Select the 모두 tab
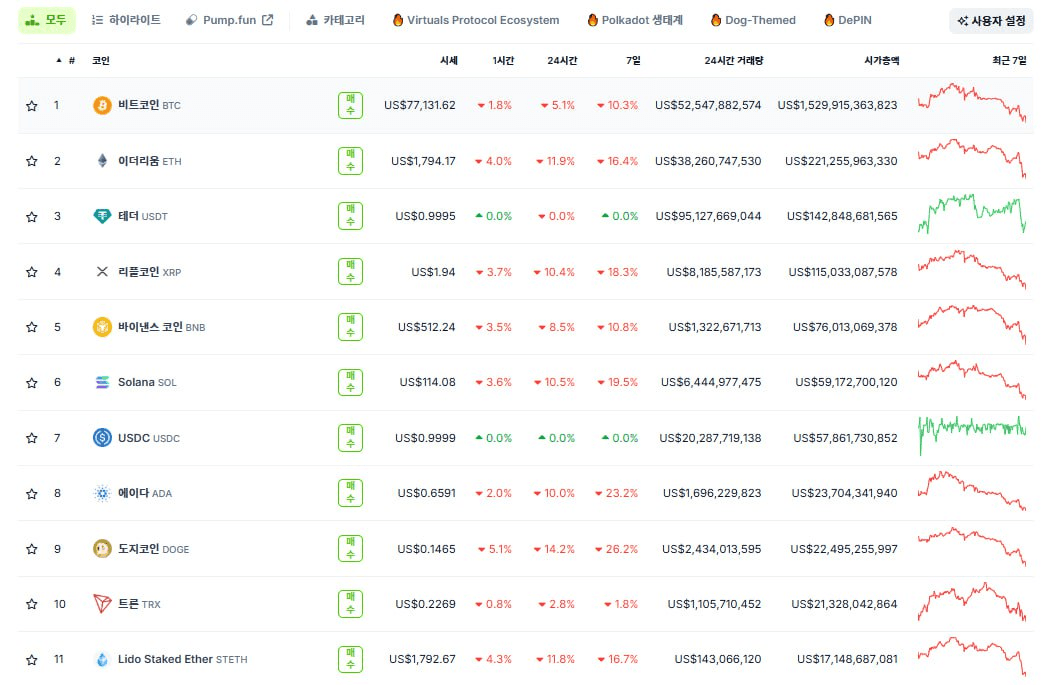This screenshot has height=685, width=1041. [46, 21]
